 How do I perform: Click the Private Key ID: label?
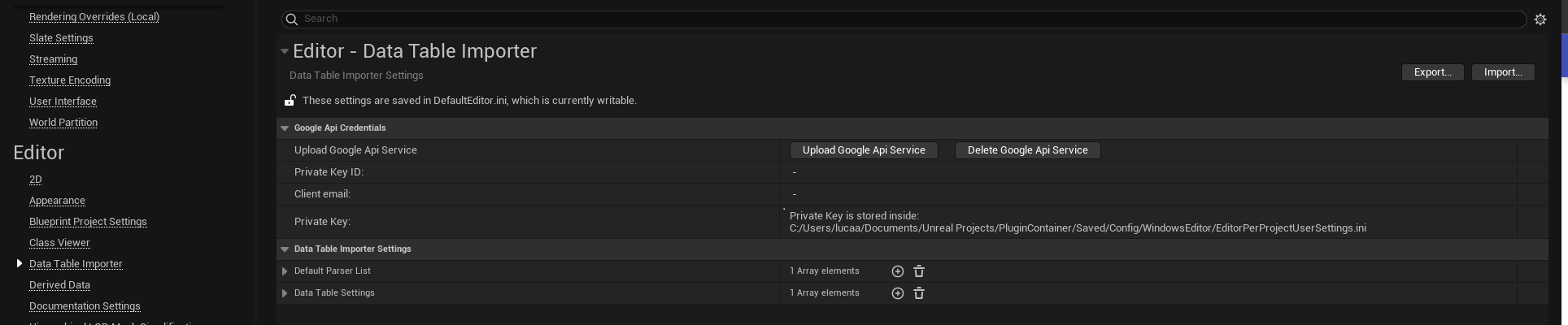(329, 172)
